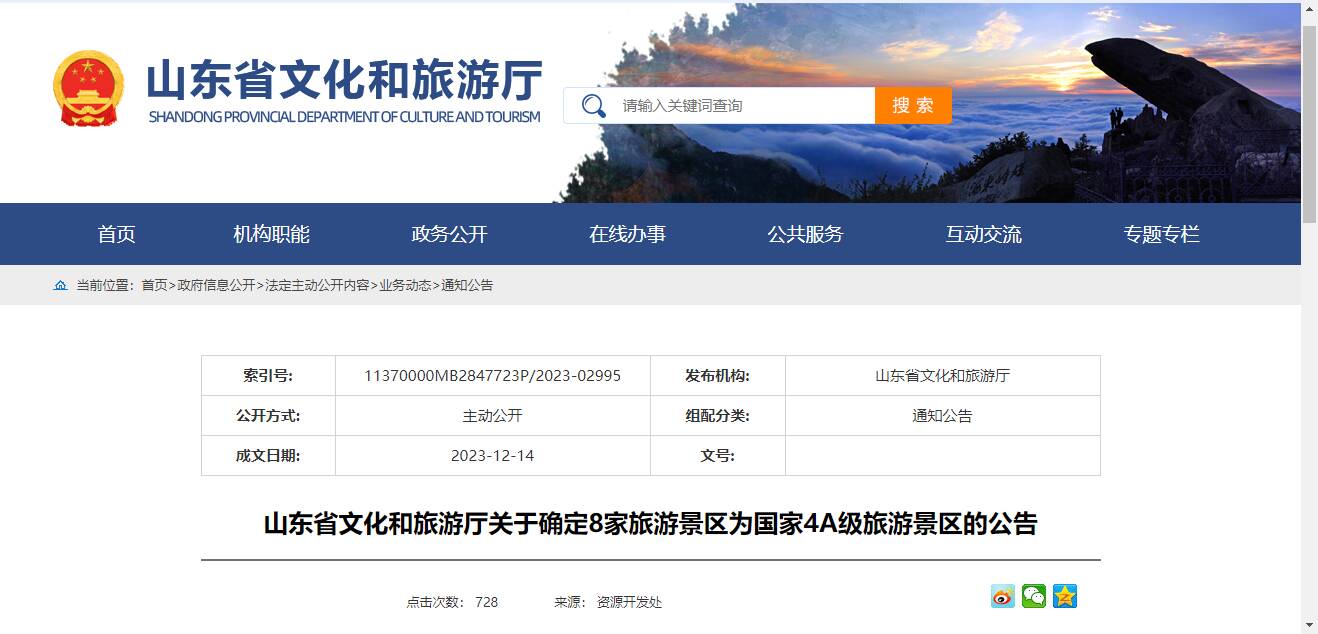Open 专题专栏 navigation item
The width and height of the screenshot is (1318, 634).
click(1161, 234)
